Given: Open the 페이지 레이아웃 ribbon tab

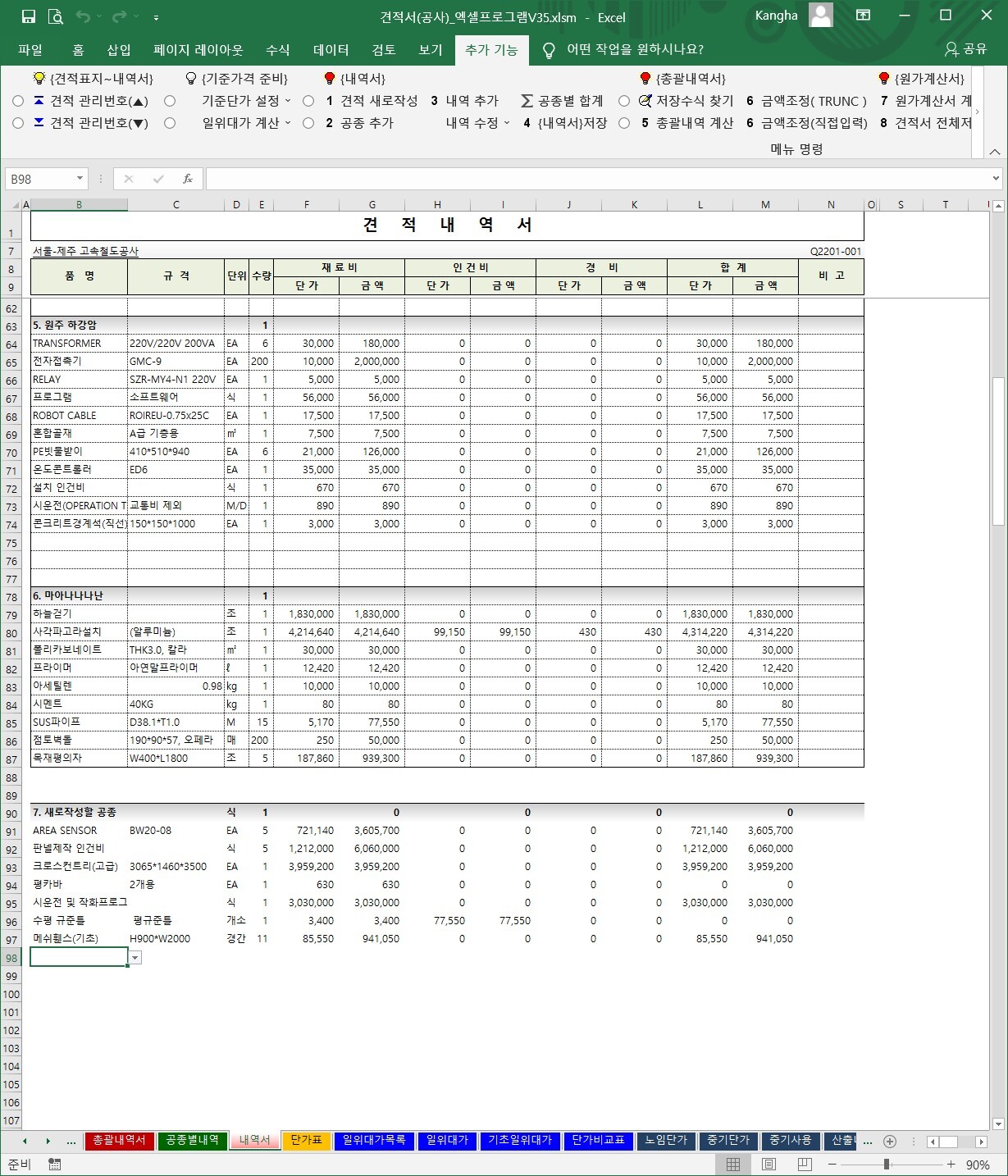Looking at the screenshot, I should tap(198, 50).
